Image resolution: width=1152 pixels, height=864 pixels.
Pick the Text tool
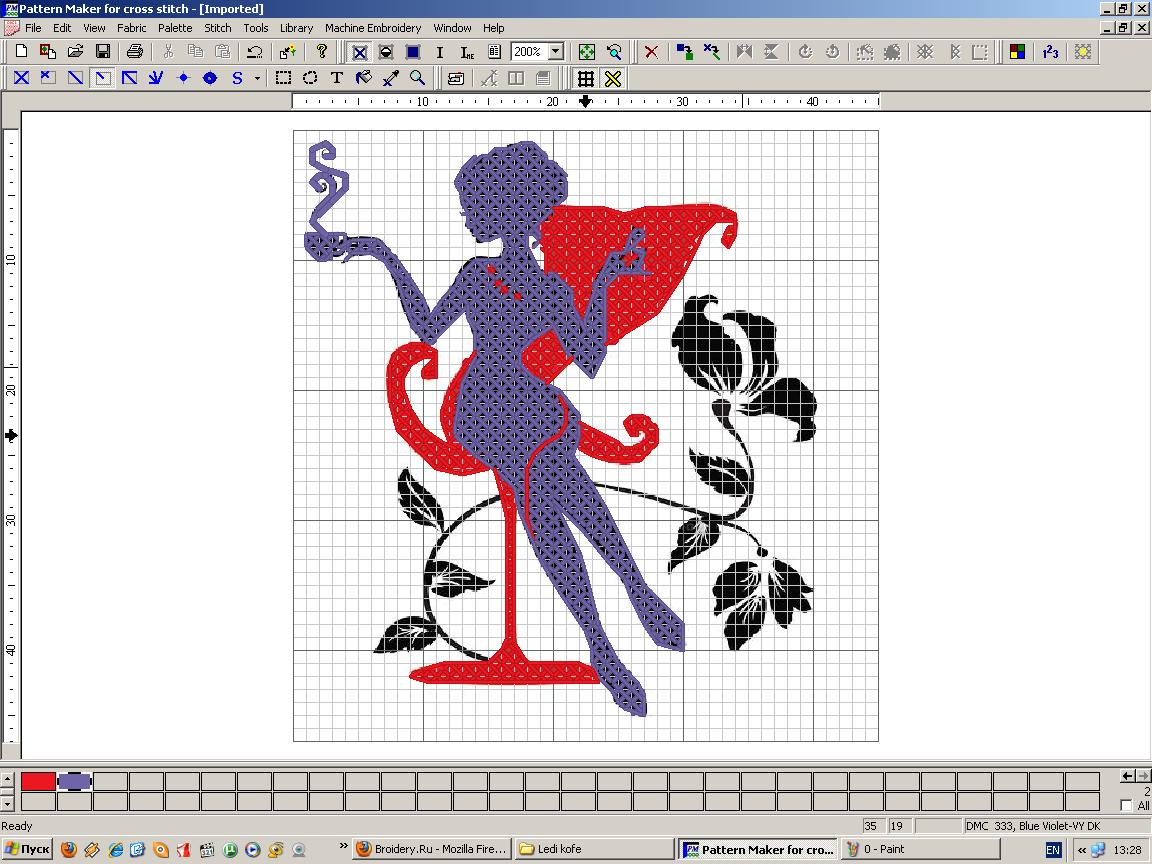(x=337, y=78)
